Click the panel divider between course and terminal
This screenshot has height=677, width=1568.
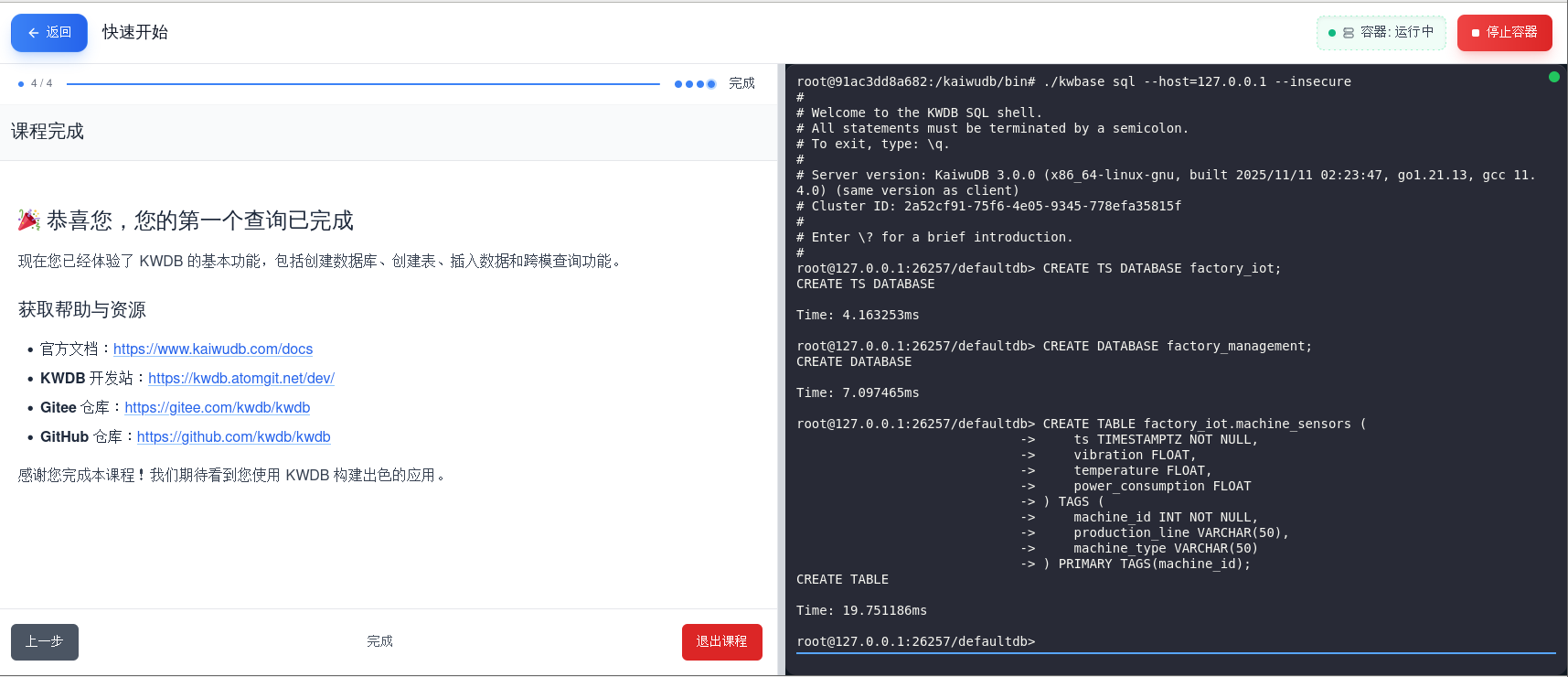click(781, 370)
